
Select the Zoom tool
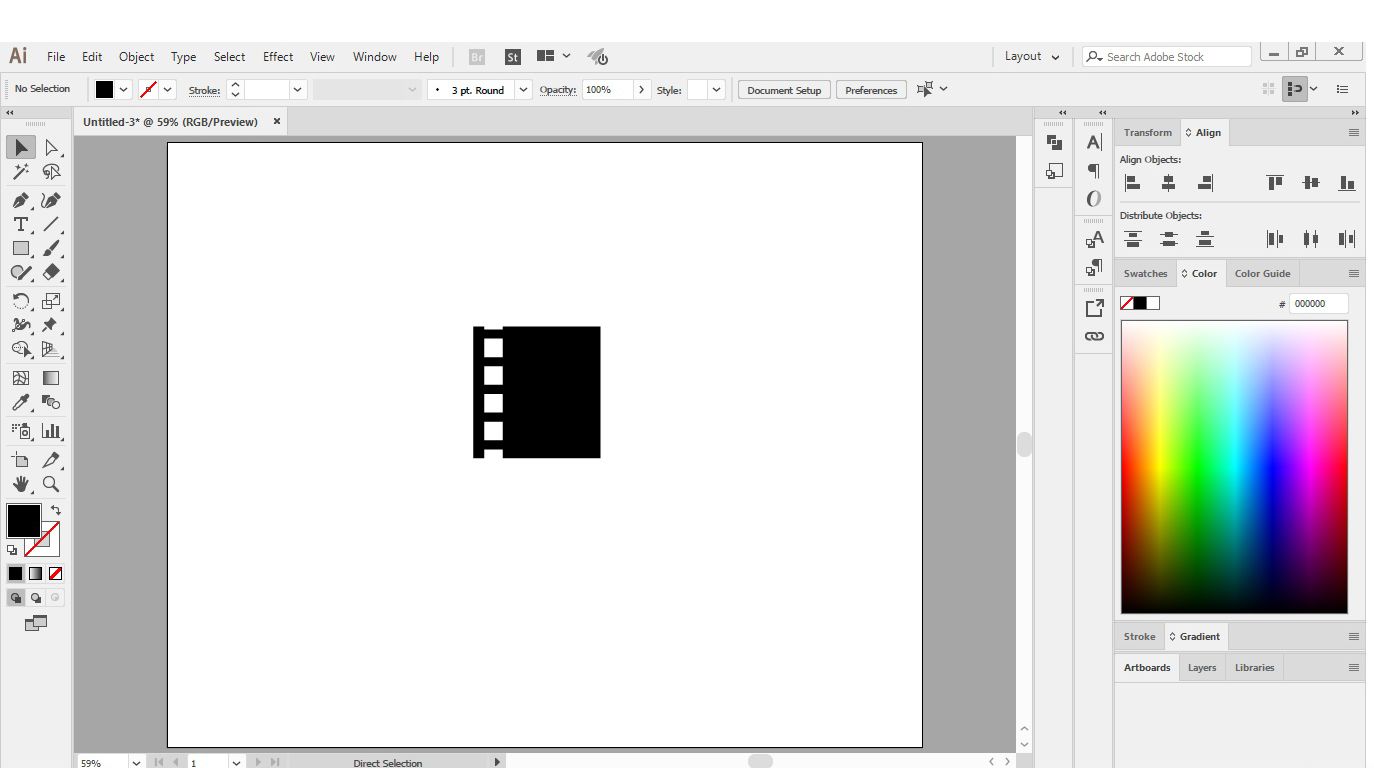(x=51, y=484)
